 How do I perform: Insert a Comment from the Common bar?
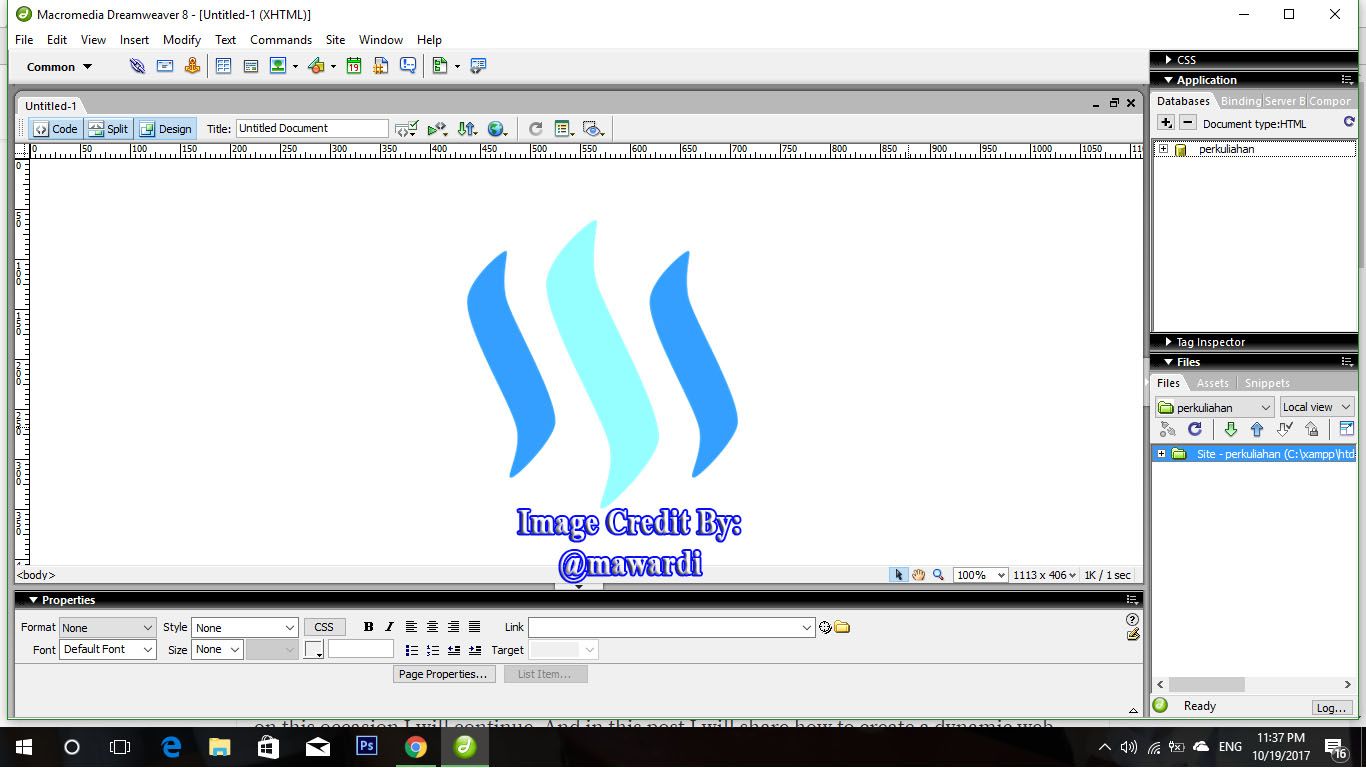408,66
